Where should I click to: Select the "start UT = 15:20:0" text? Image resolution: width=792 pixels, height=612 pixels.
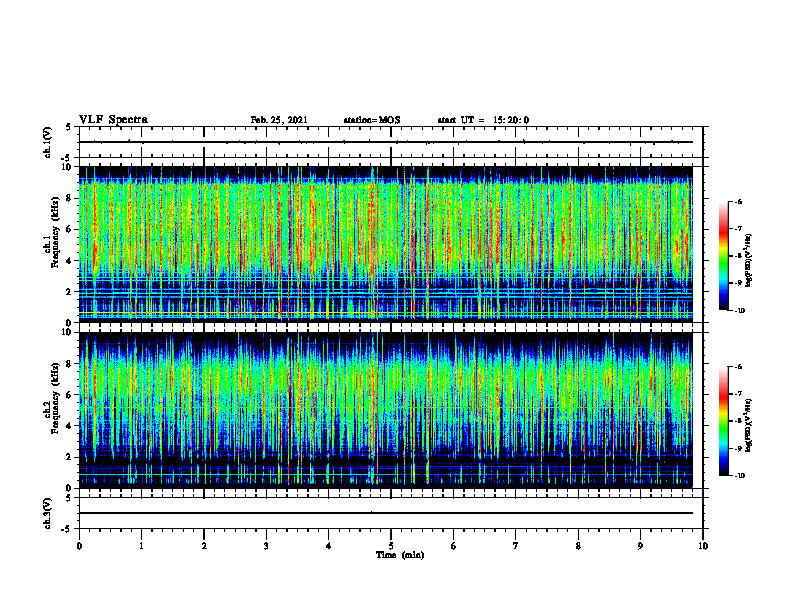point(483,120)
